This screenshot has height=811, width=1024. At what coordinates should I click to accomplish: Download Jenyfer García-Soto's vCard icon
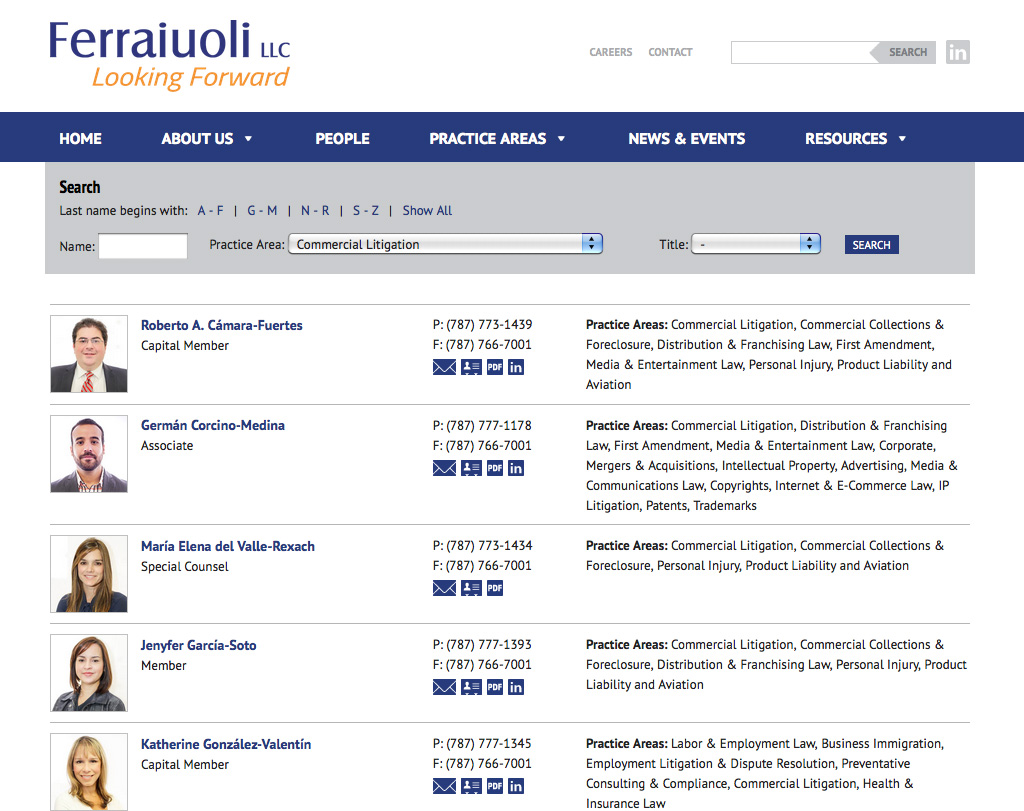(471, 687)
